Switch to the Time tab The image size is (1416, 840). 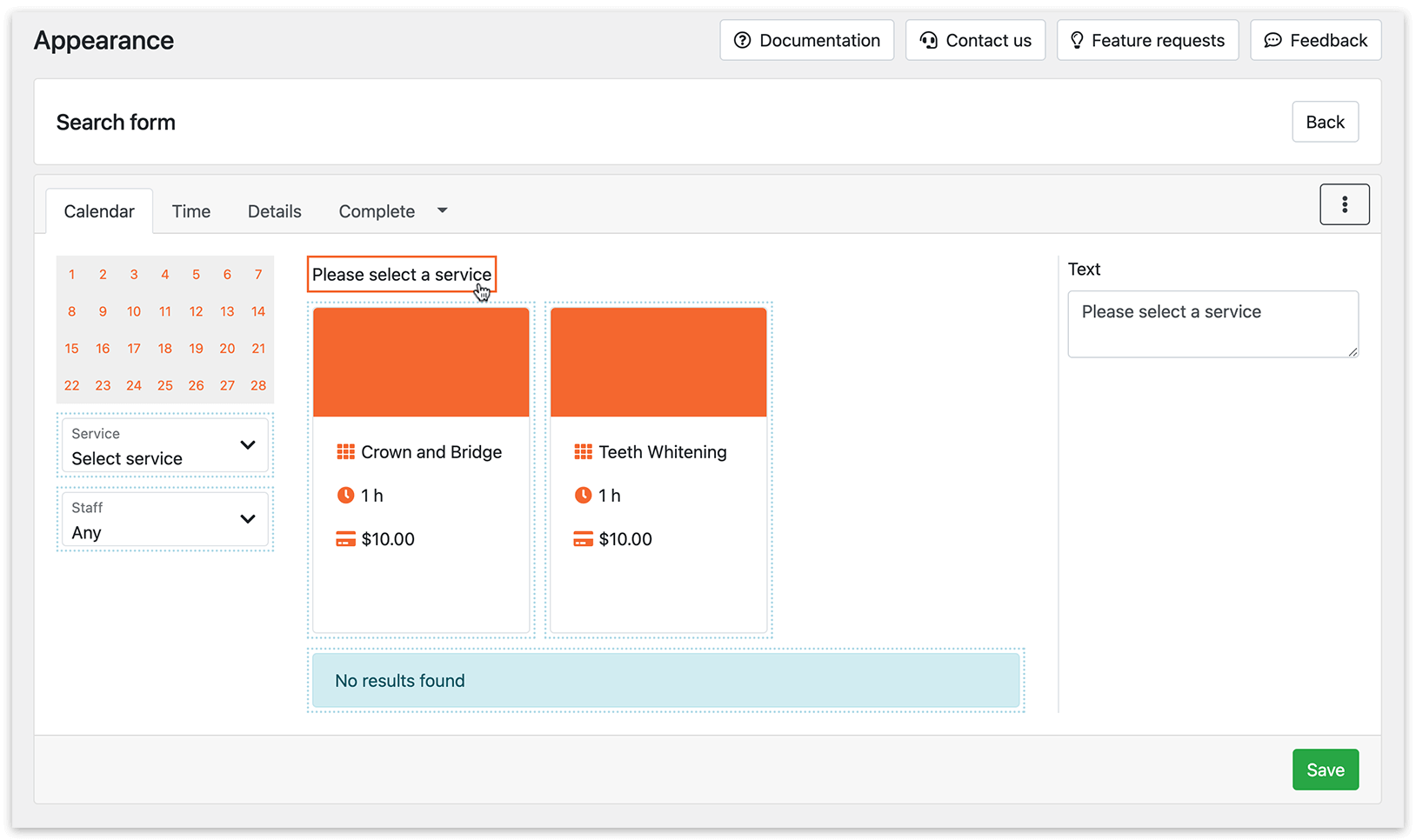190,210
